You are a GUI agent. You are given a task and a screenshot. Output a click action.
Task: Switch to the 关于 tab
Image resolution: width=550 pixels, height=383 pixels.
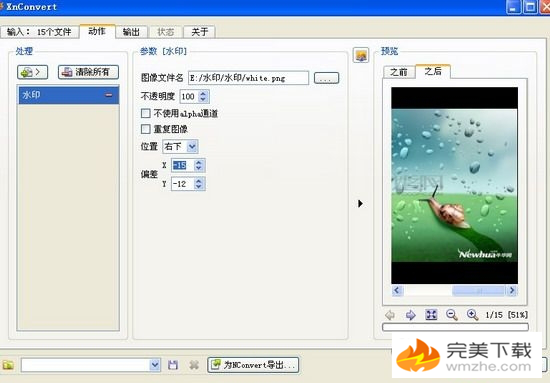click(x=200, y=32)
